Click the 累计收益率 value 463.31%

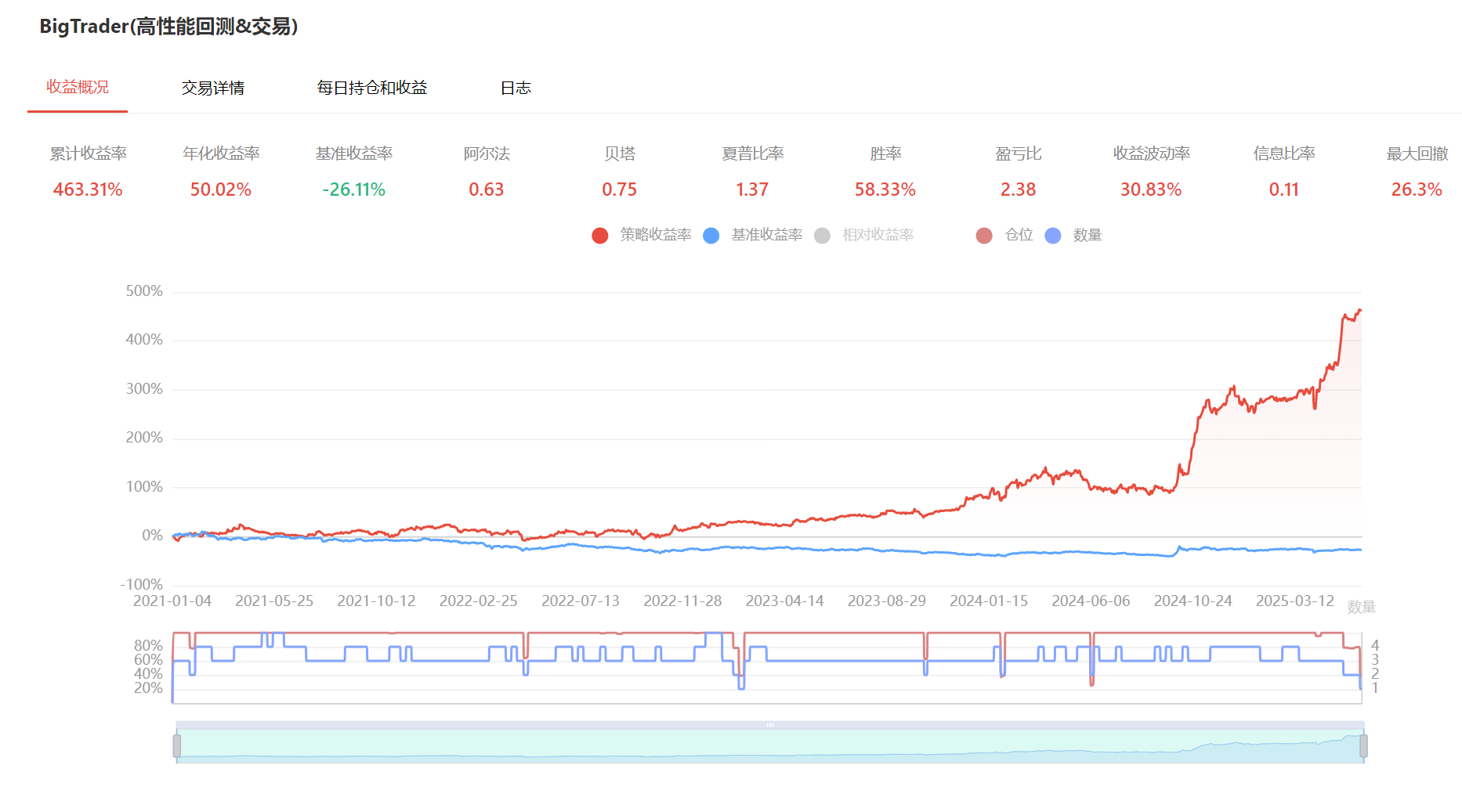88,189
